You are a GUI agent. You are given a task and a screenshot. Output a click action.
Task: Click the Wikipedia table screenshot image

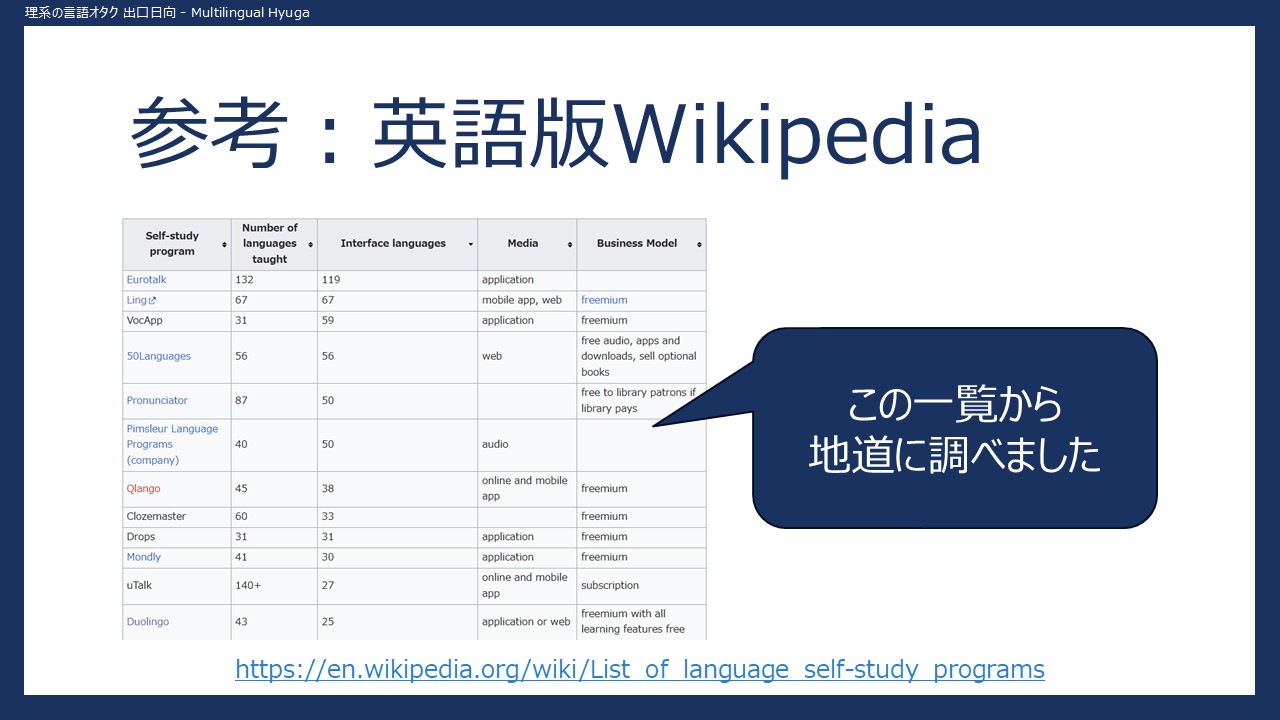(x=414, y=429)
